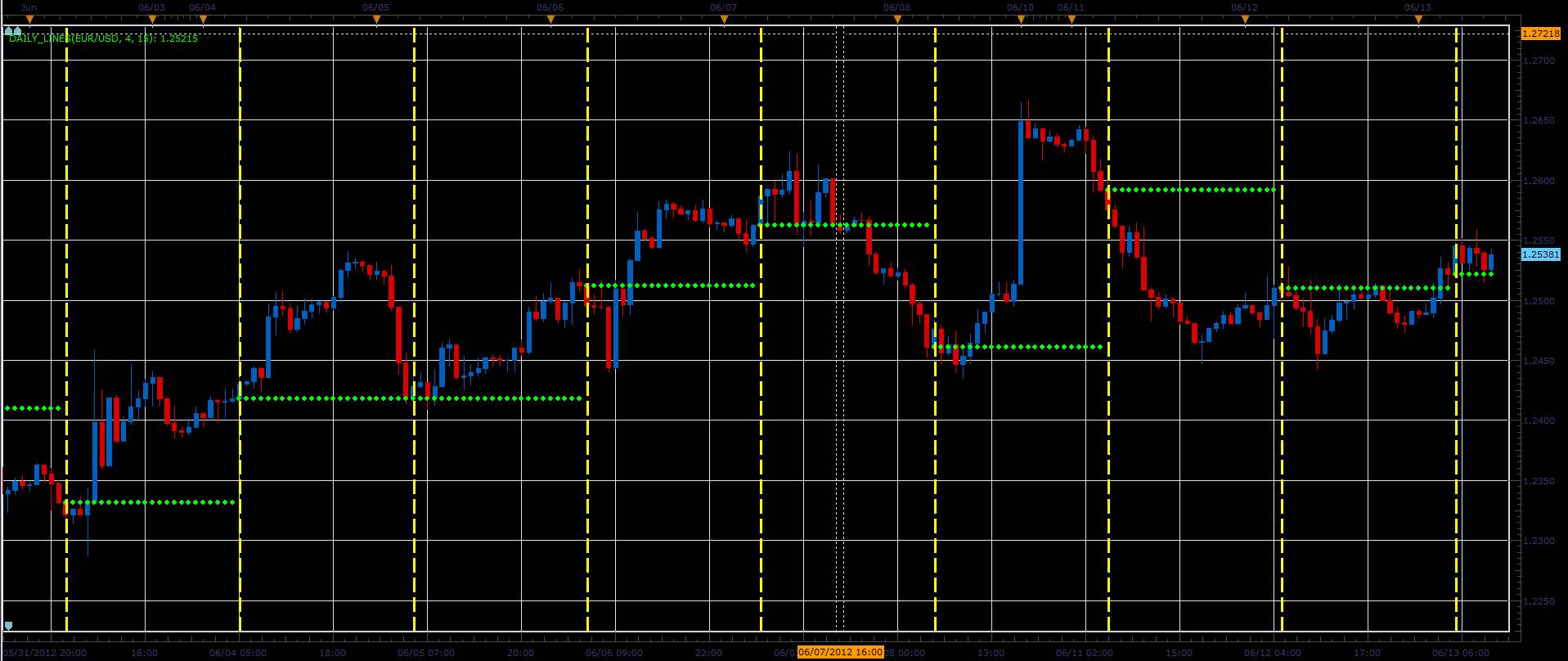Click the 13:00 time axis label
Screen dimensions: 1568x661
click(991, 653)
